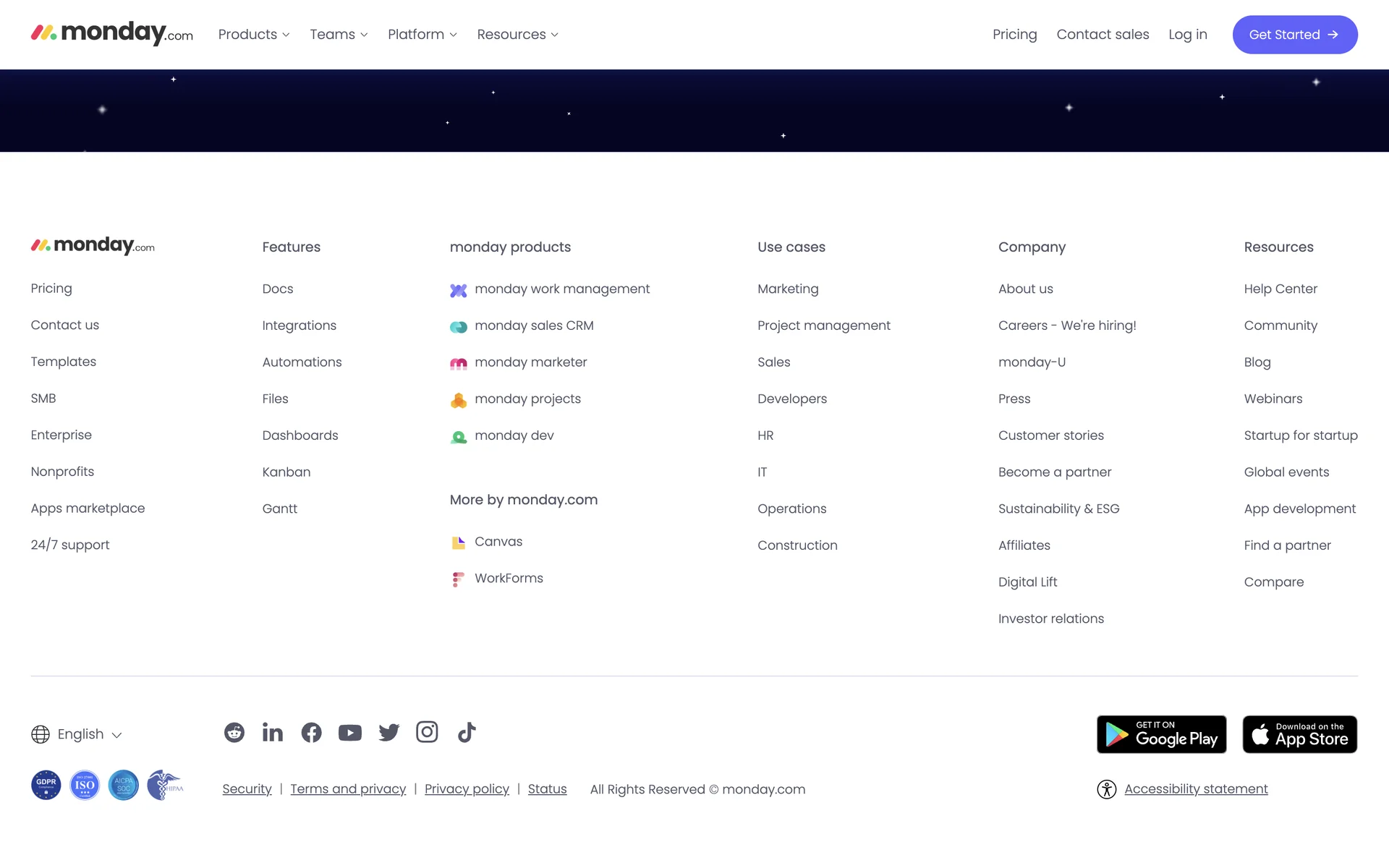The image size is (1389, 868).
Task: Expand the Products menu in header
Action: pyautogui.click(x=254, y=35)
